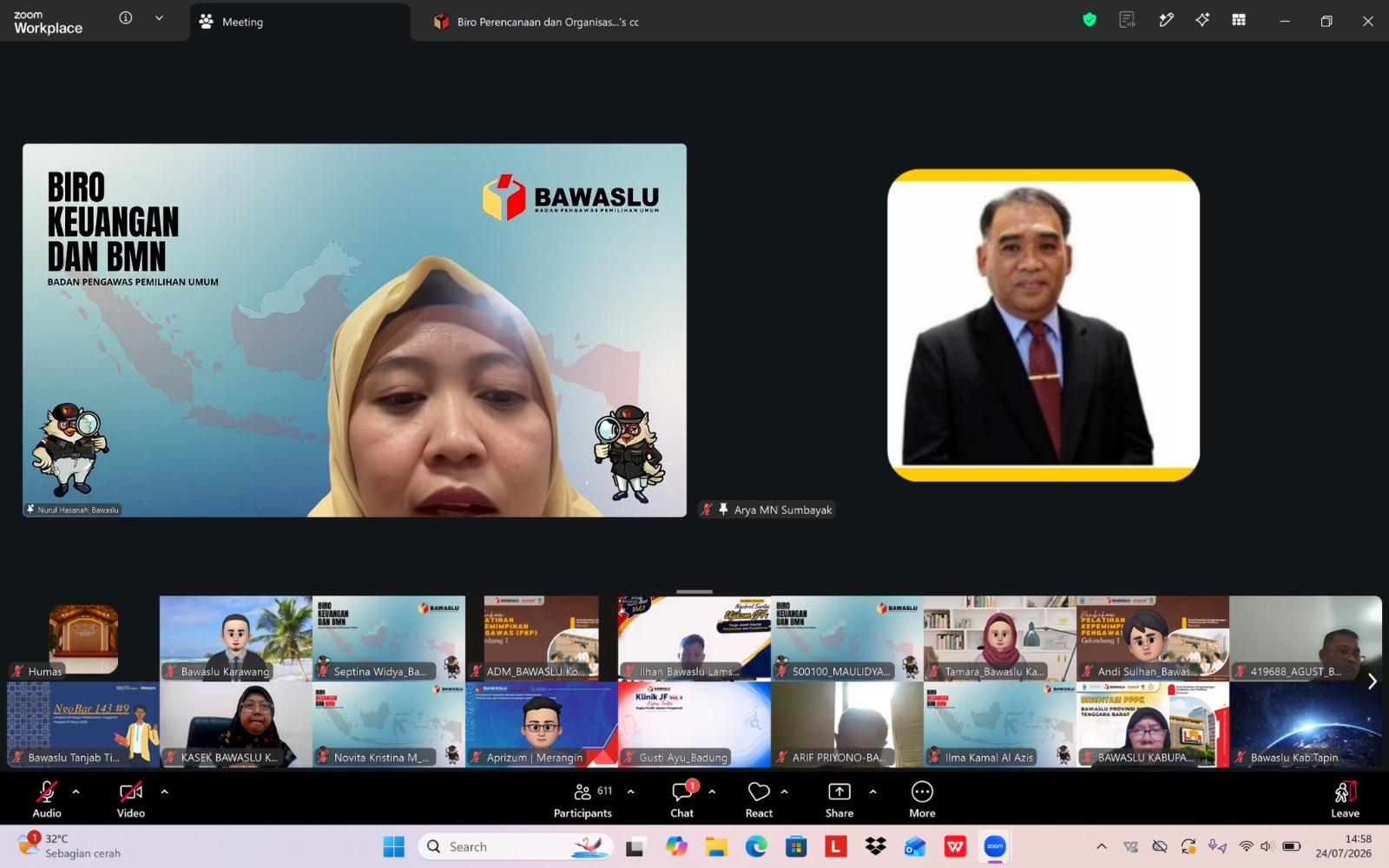Open Task View in taskbar

point(635,846)
